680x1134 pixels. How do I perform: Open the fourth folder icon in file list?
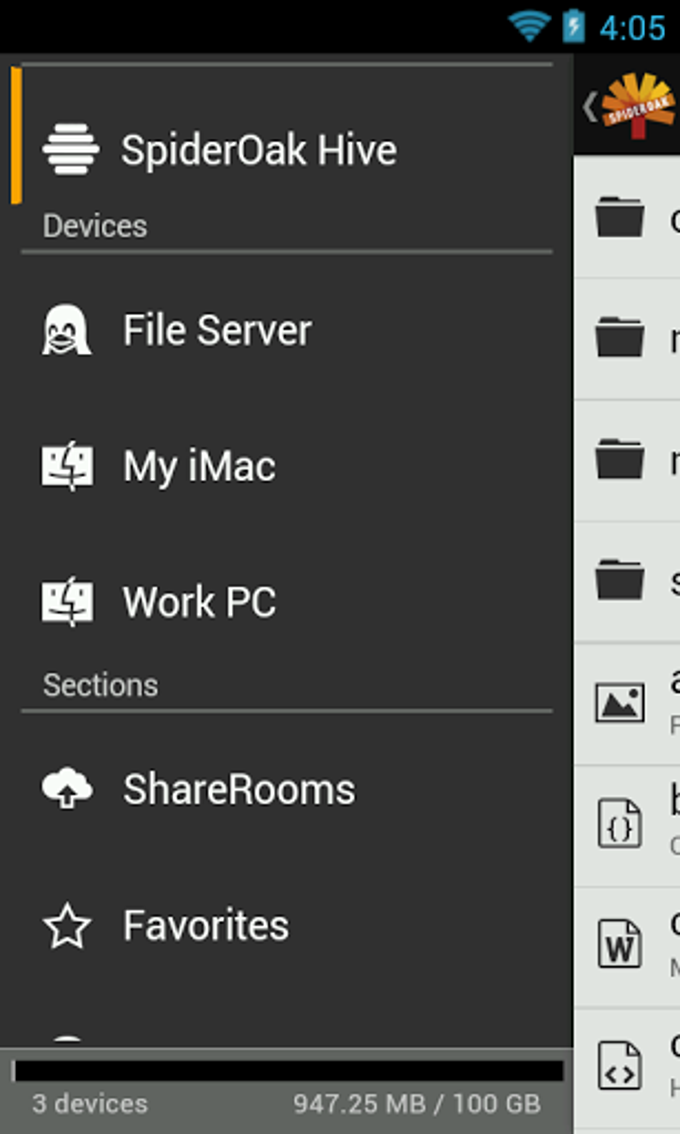[x=620, y=579]
